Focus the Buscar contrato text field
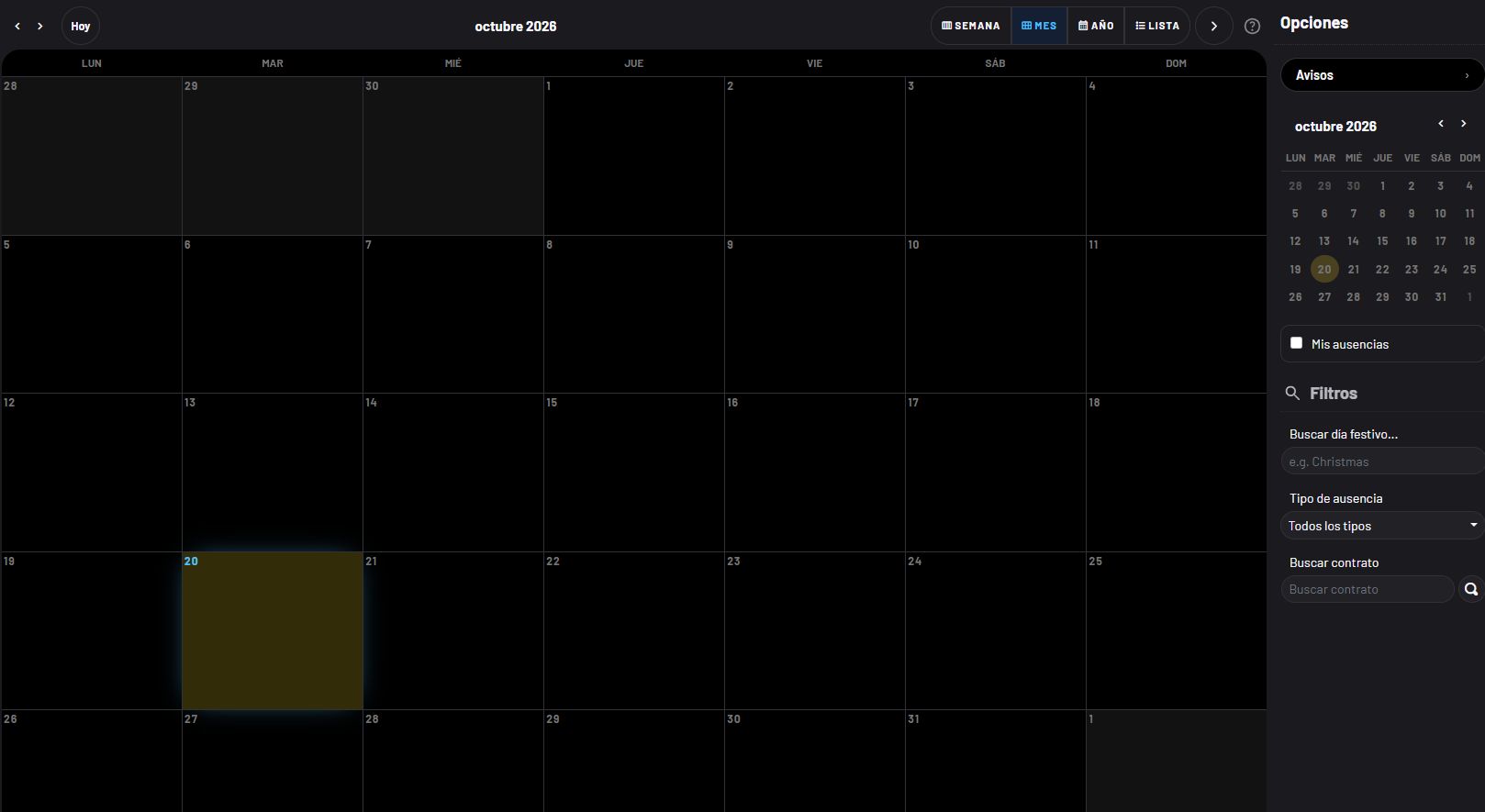Viewport: 1485px width, 812px height. tap(1368, 589)
